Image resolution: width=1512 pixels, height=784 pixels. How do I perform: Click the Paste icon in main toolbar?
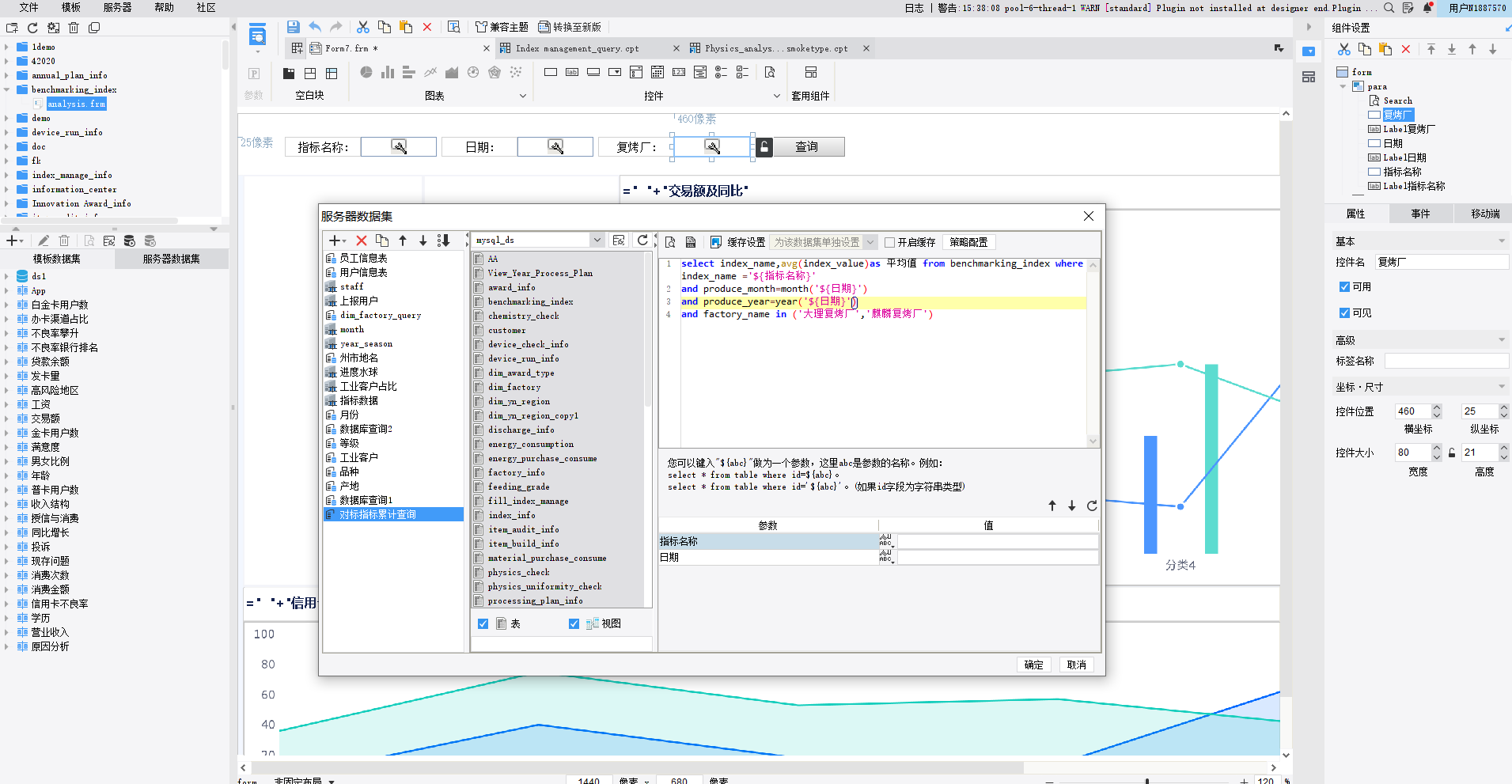click(406, 26)
